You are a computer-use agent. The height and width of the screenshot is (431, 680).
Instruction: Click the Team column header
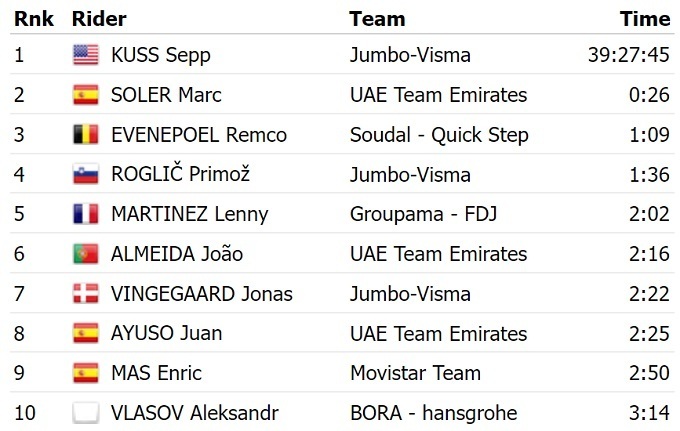(377, 19)
